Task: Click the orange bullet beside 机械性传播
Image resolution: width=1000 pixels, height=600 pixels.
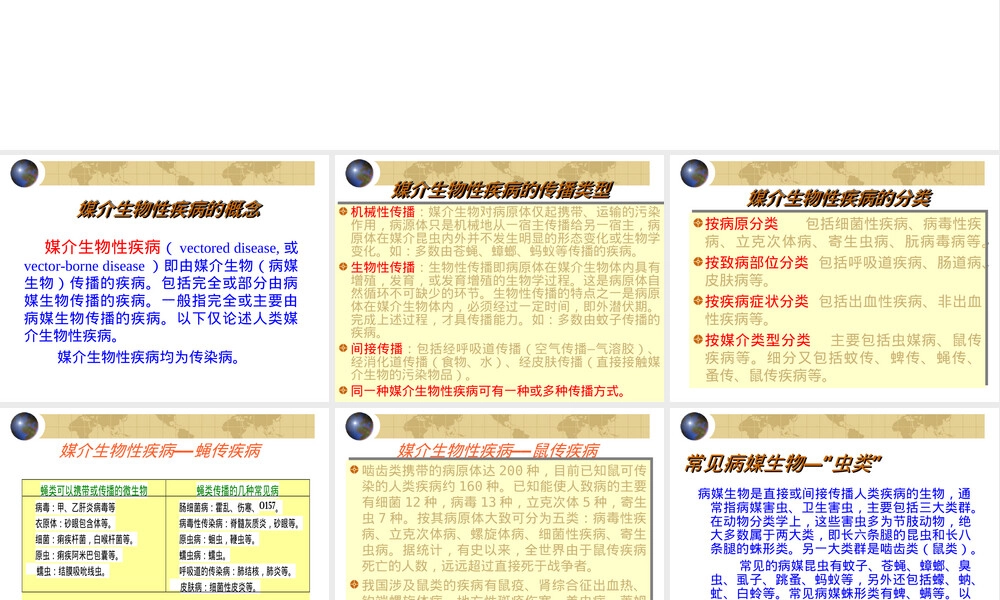Action: point(343,211)
